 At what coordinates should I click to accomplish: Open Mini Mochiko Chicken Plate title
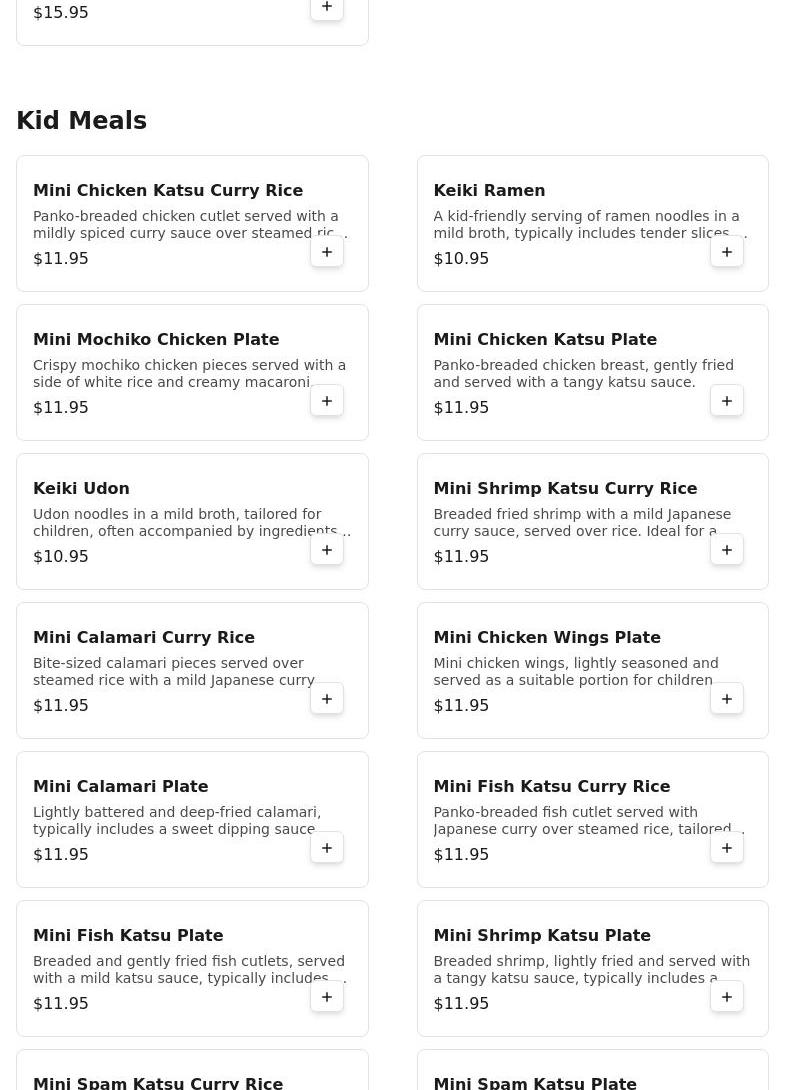[x=156, y=339]
